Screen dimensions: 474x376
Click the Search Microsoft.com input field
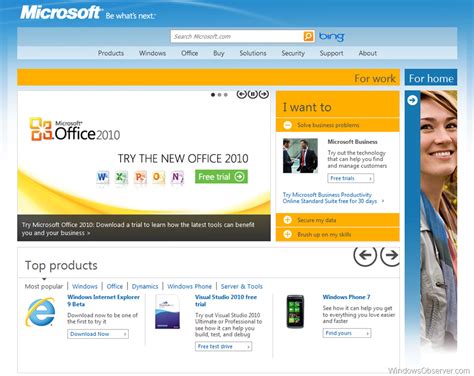237,36
